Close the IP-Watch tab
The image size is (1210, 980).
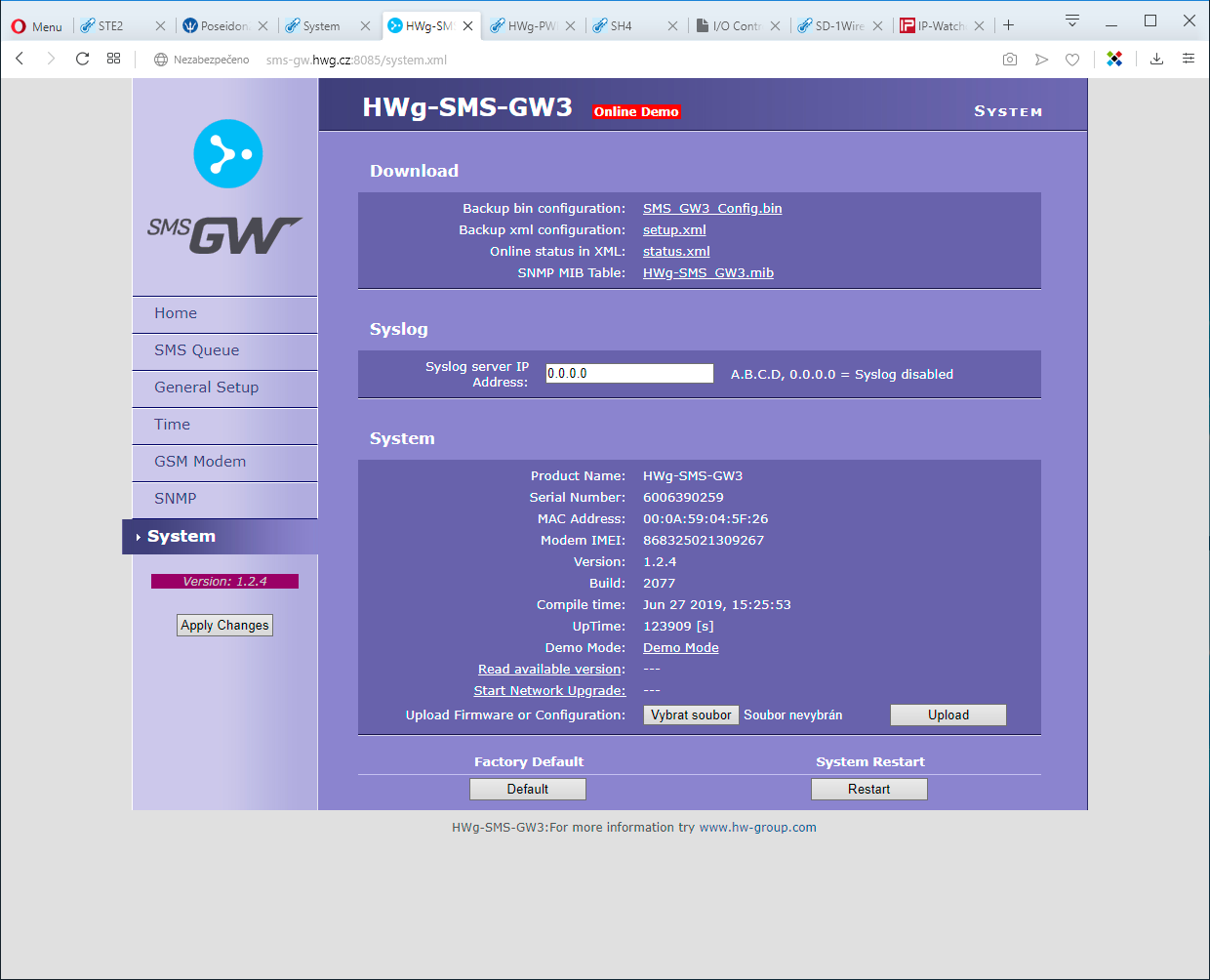click(979, 26)
